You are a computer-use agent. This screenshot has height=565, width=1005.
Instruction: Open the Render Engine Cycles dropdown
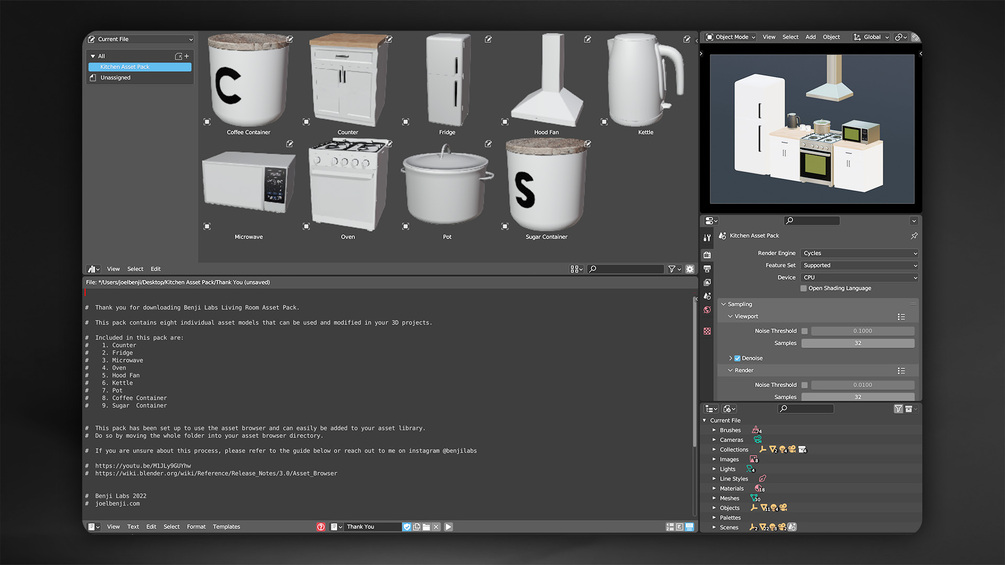(x=860, y=253)
